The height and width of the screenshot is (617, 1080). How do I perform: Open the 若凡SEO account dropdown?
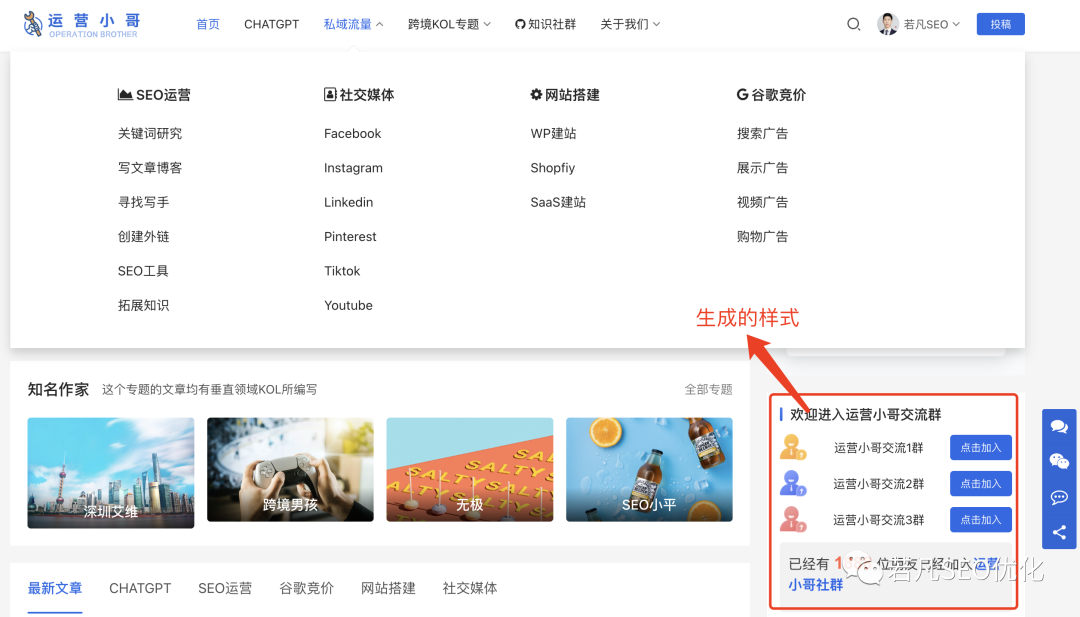pos(931,24)
